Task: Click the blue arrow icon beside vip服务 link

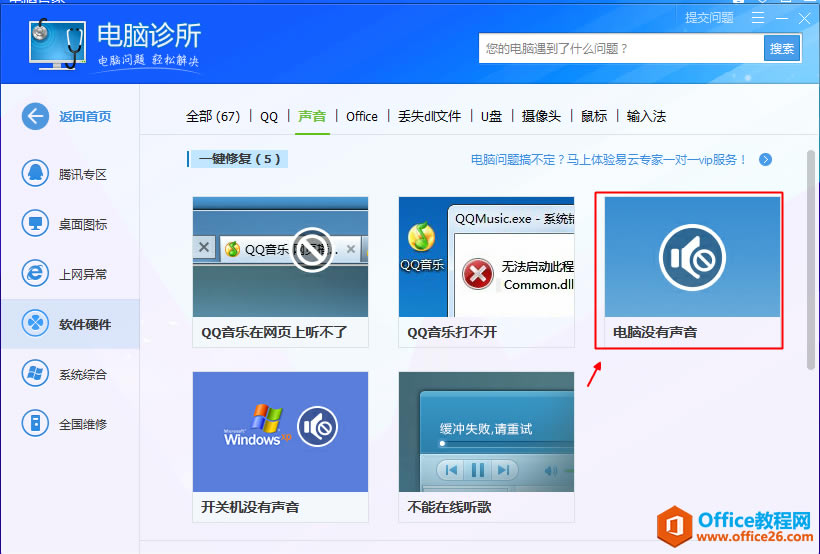Action: pos(765,160)
